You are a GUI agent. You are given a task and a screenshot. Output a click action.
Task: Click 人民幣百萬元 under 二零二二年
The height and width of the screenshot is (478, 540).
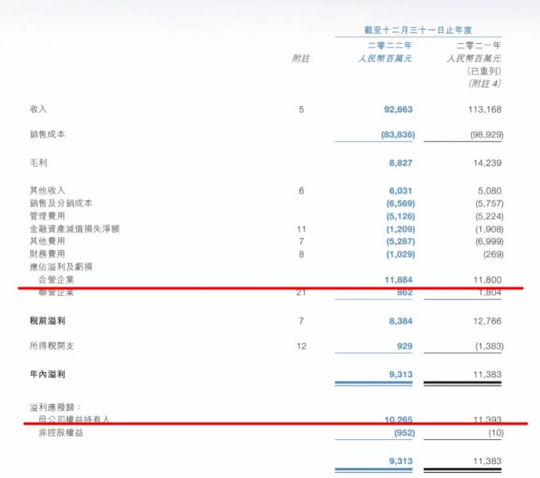tap(385, 59)
